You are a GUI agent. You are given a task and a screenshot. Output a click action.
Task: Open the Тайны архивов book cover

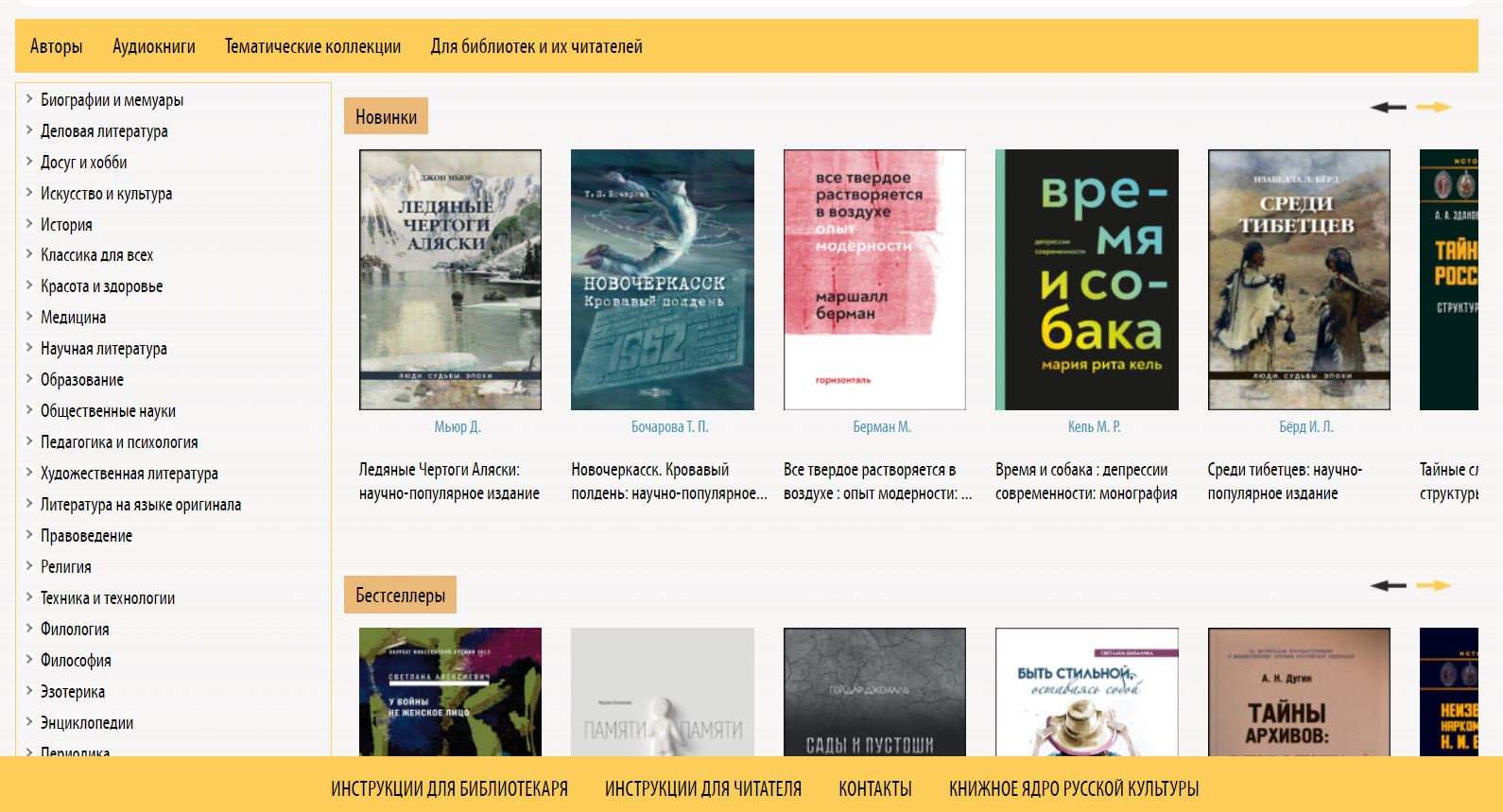pyautogui.click(x=1299, y=692)
